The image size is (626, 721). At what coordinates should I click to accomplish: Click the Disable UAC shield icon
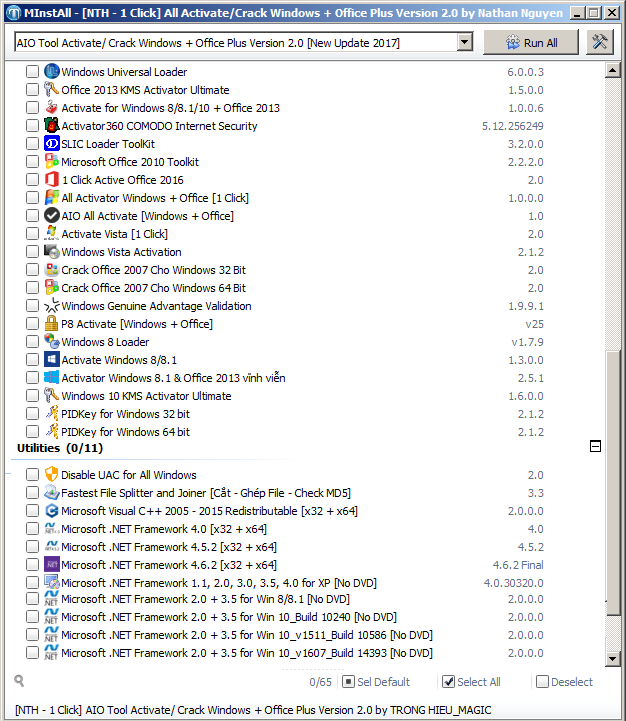[52, 475]
